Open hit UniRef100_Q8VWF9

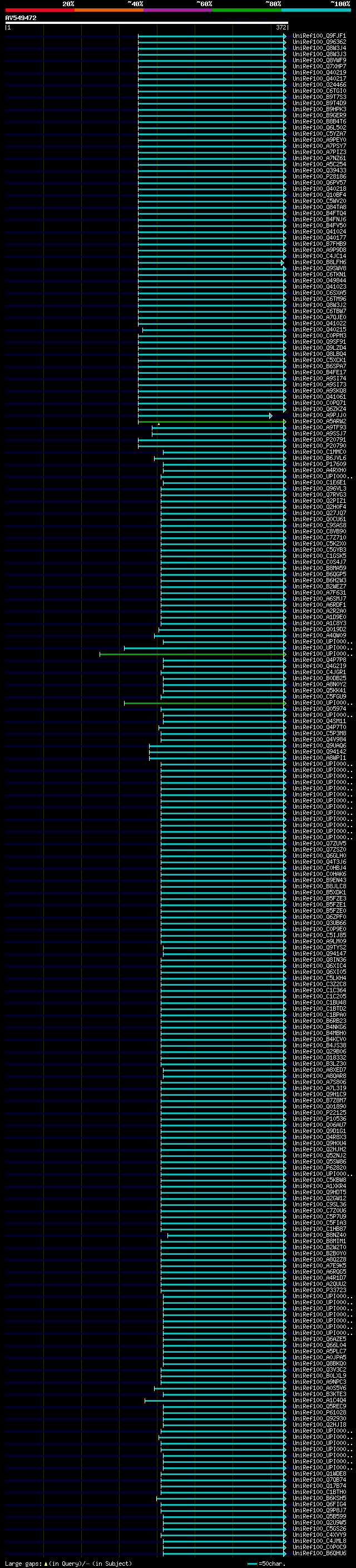point(319,60)
